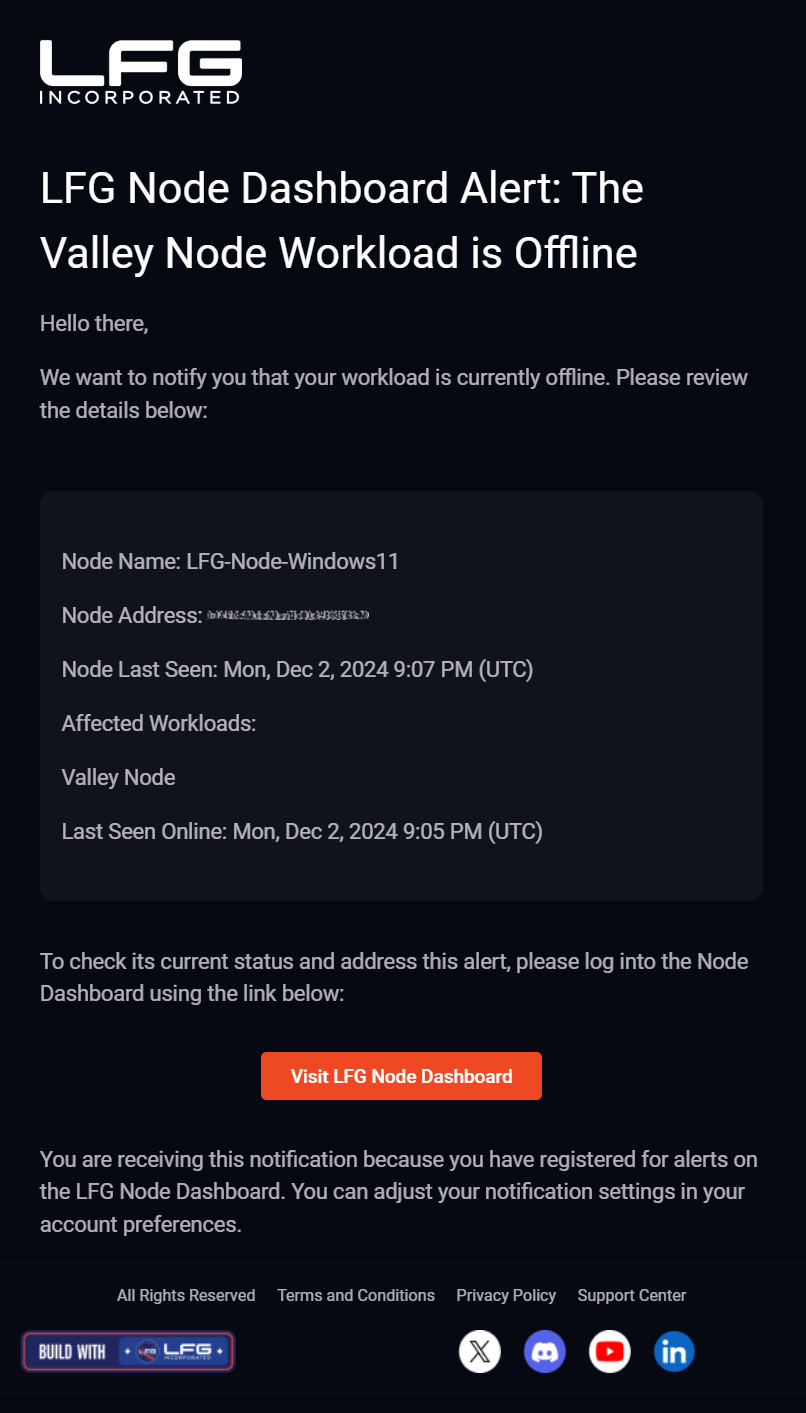806x1413 pixels.
Task: Open the Privacy Policy link
Action: click(506, 1295)
